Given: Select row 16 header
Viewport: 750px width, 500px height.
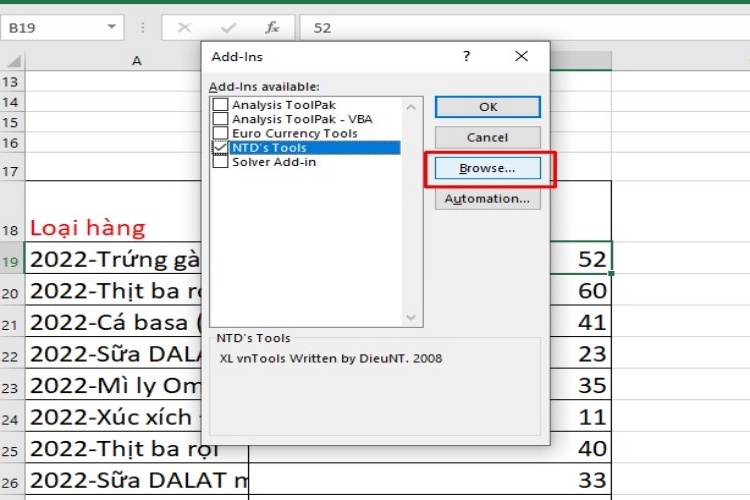Looking at the screenshot, I should [11, 143].
